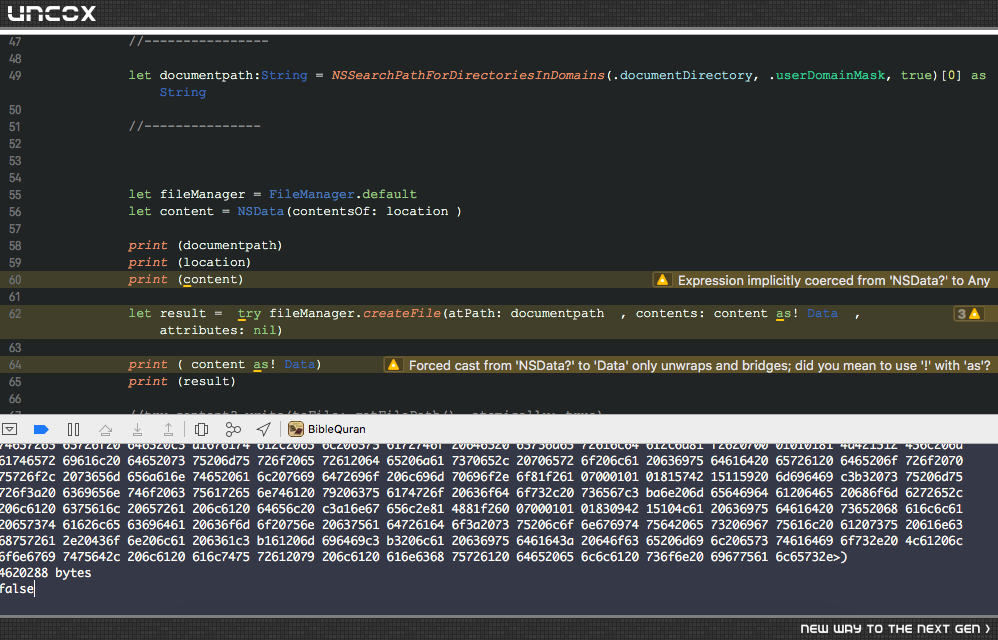998x640 pixels.
Task: Click the warning icon on line 60
Action: pyautogui.click(x=663, y=280)
